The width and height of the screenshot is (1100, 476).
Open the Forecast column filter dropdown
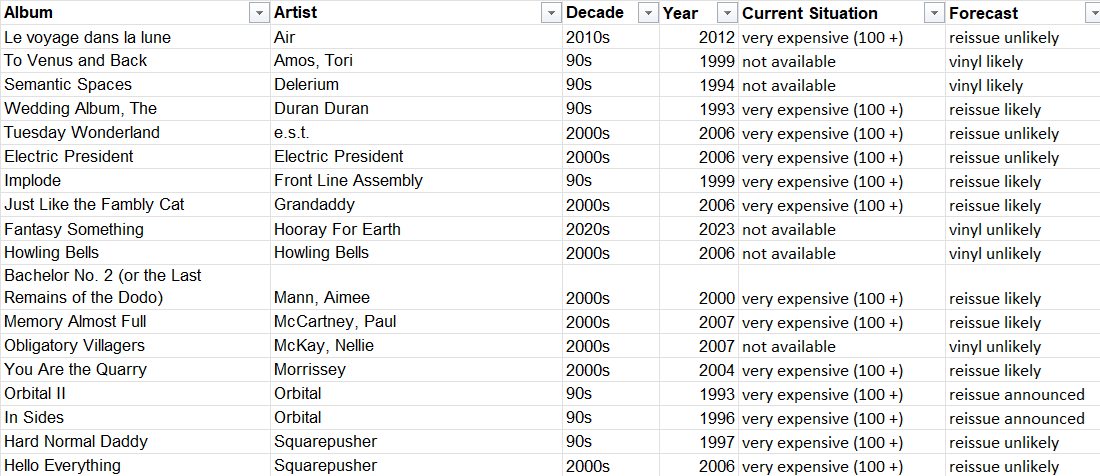(1093, 13)
